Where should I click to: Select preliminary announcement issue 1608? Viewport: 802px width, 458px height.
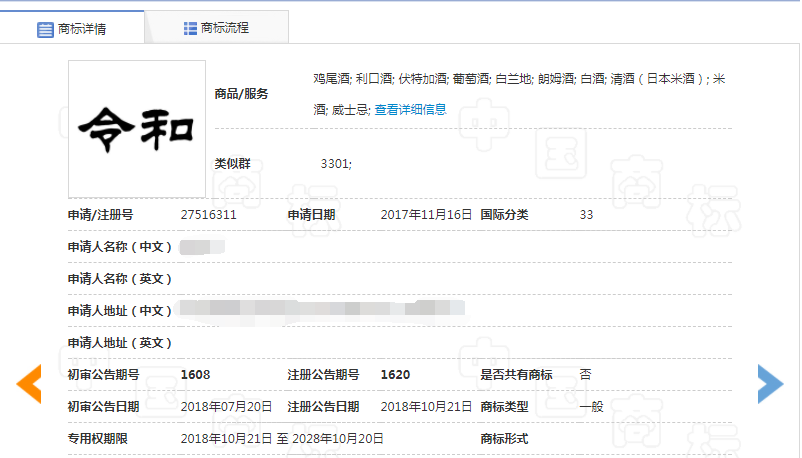pos(195,375)
